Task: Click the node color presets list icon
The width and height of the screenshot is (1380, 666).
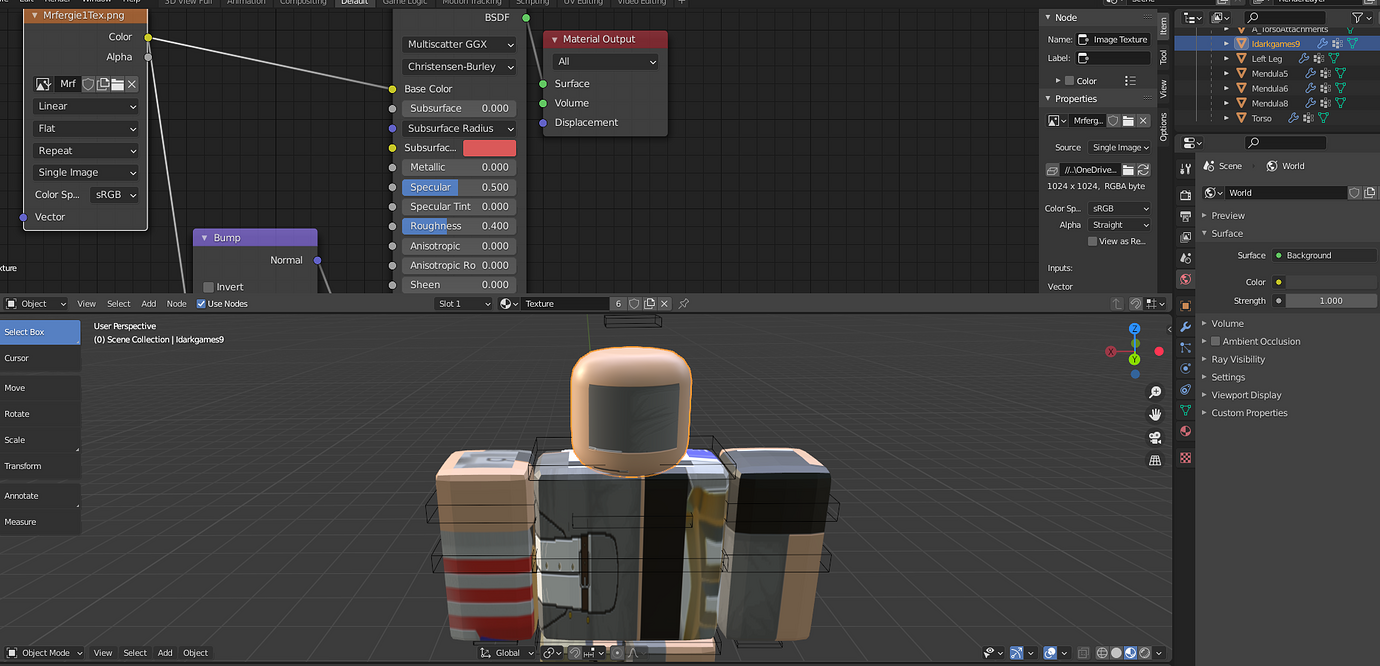Action: [1130, 81]
